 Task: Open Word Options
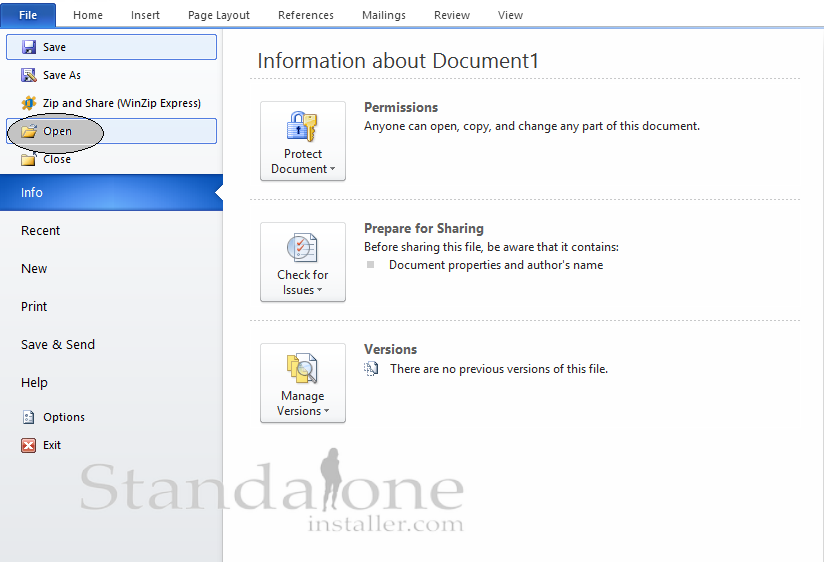(111, 417)
